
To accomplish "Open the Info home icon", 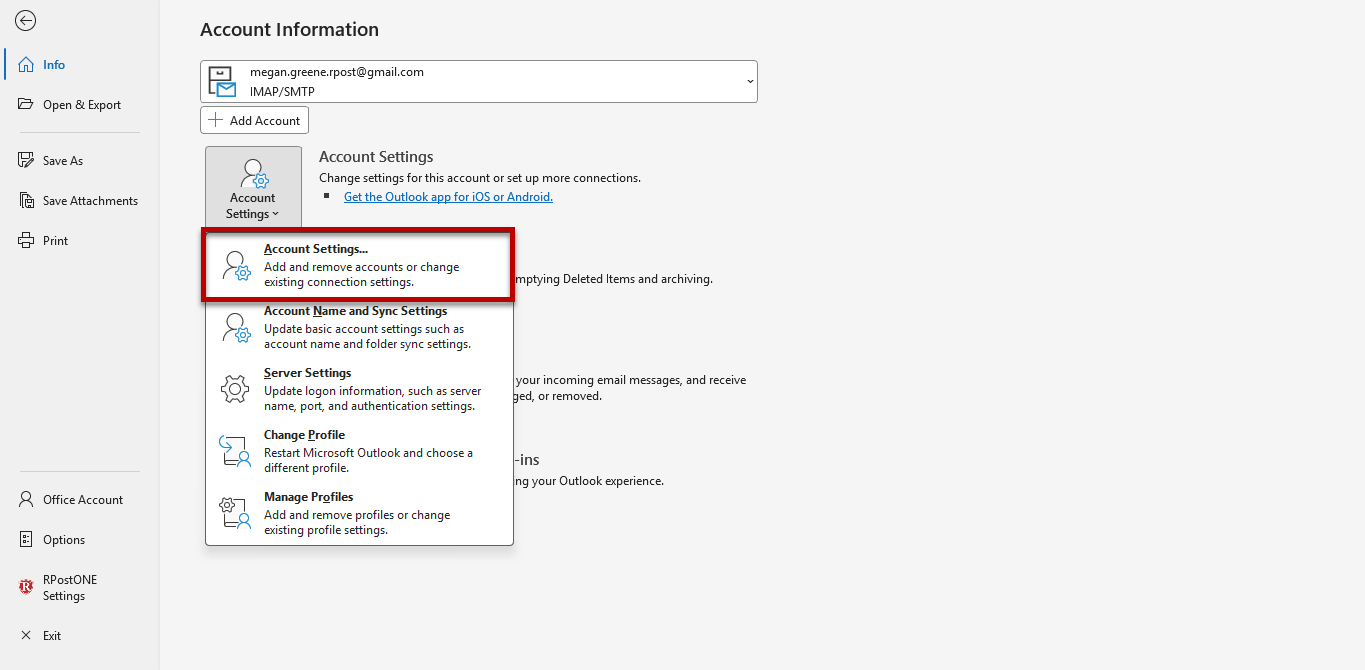I will pyautogui.click(x=26, y=65).
